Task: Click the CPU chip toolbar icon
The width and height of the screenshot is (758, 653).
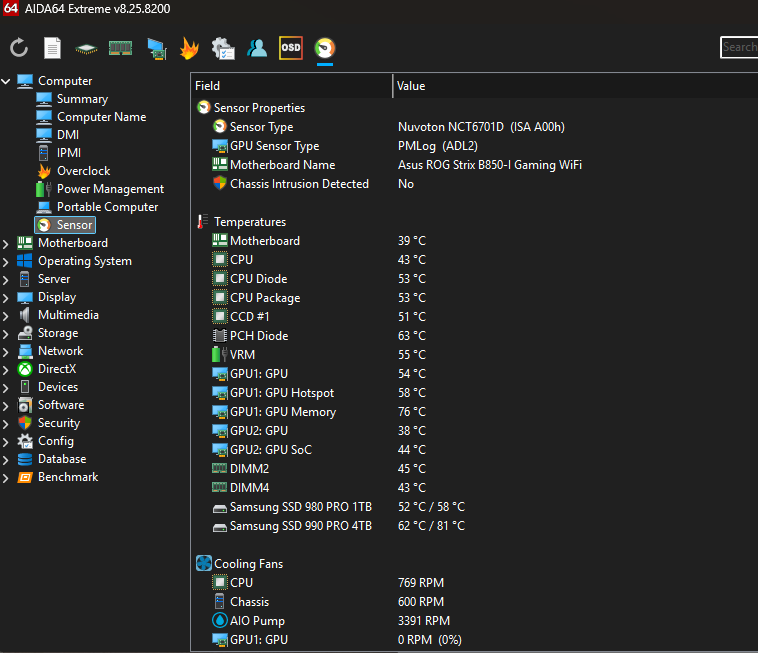Action: tap(87, 47)
